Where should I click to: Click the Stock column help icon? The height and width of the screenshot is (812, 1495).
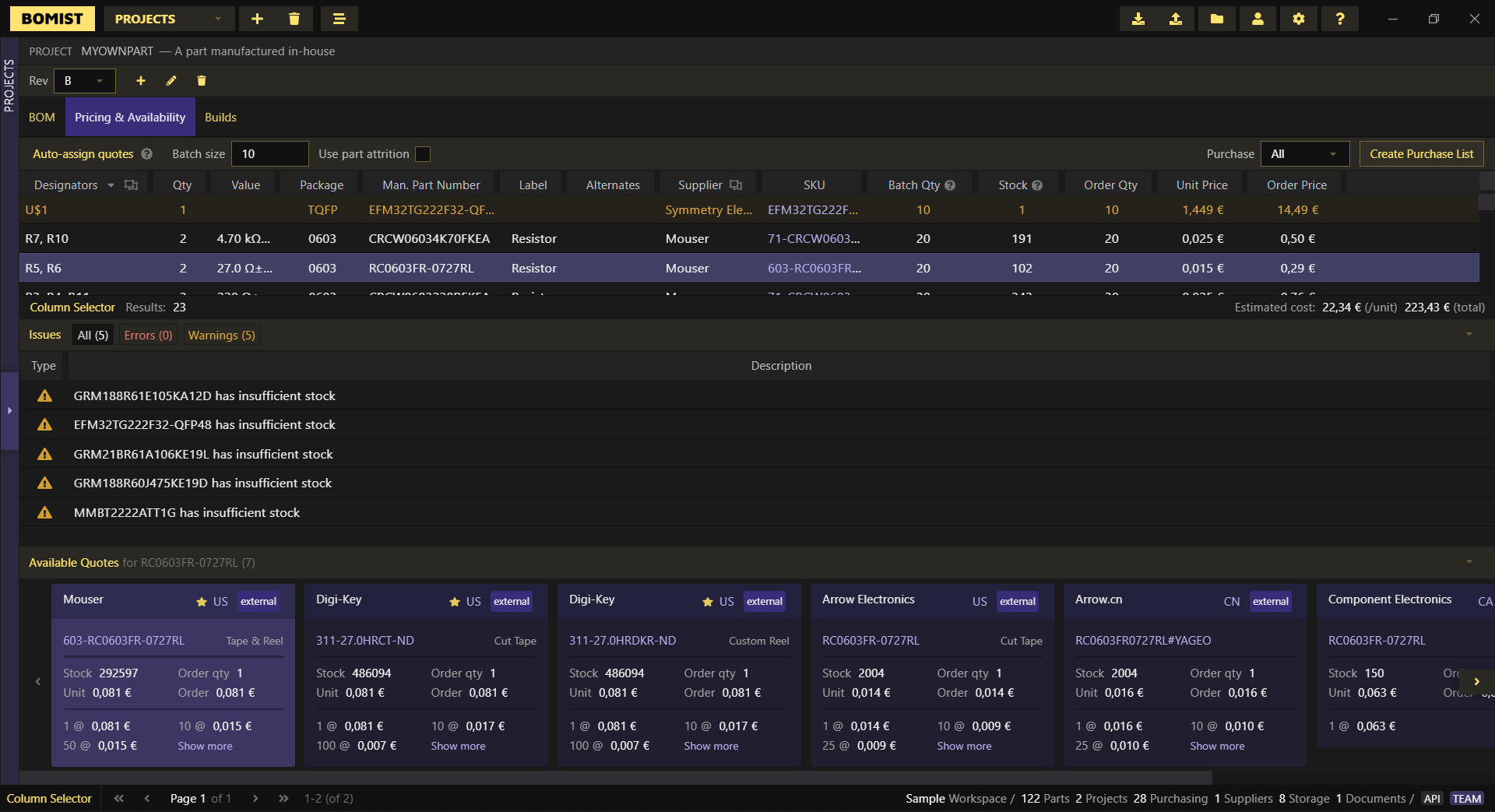[1037, 185]
